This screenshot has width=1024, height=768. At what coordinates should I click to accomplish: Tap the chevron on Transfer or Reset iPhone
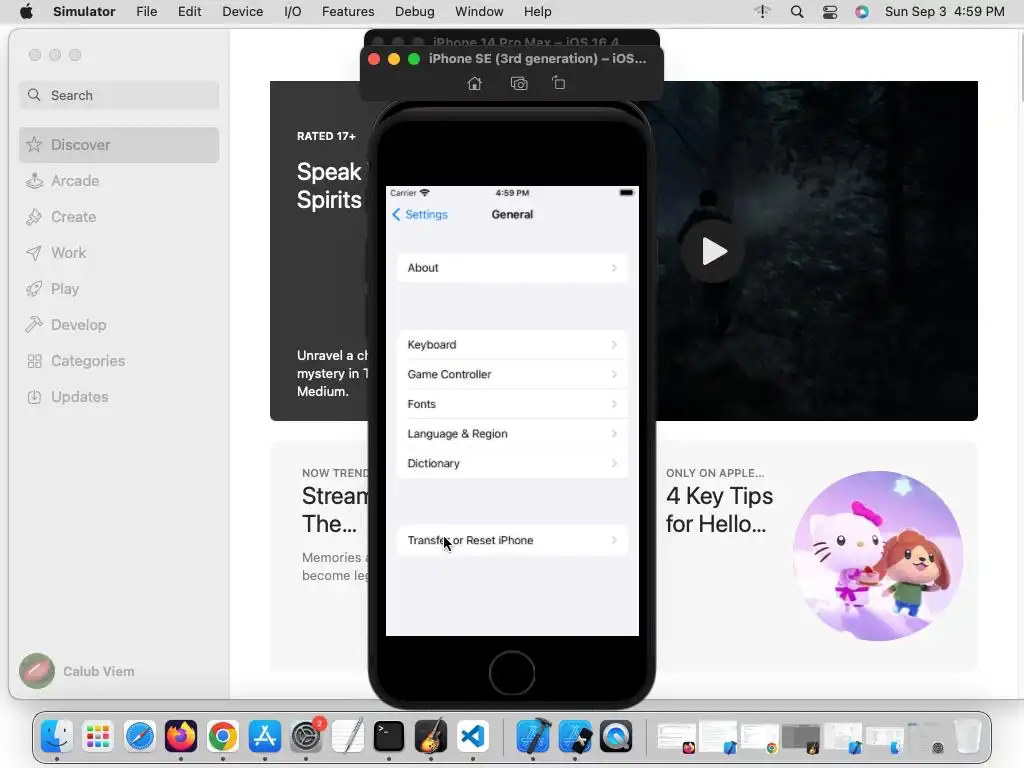click(x=614, y=540)
